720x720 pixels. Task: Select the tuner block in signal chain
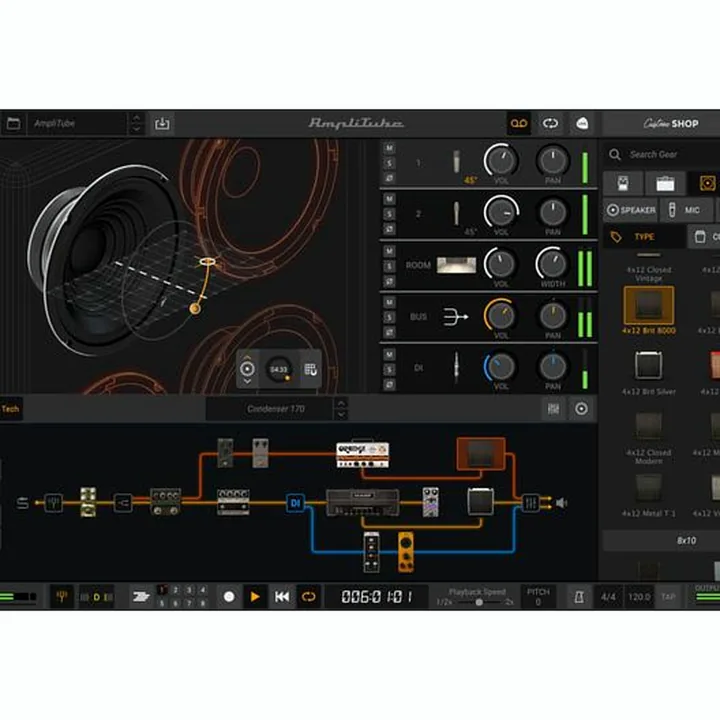click(53, 502)
